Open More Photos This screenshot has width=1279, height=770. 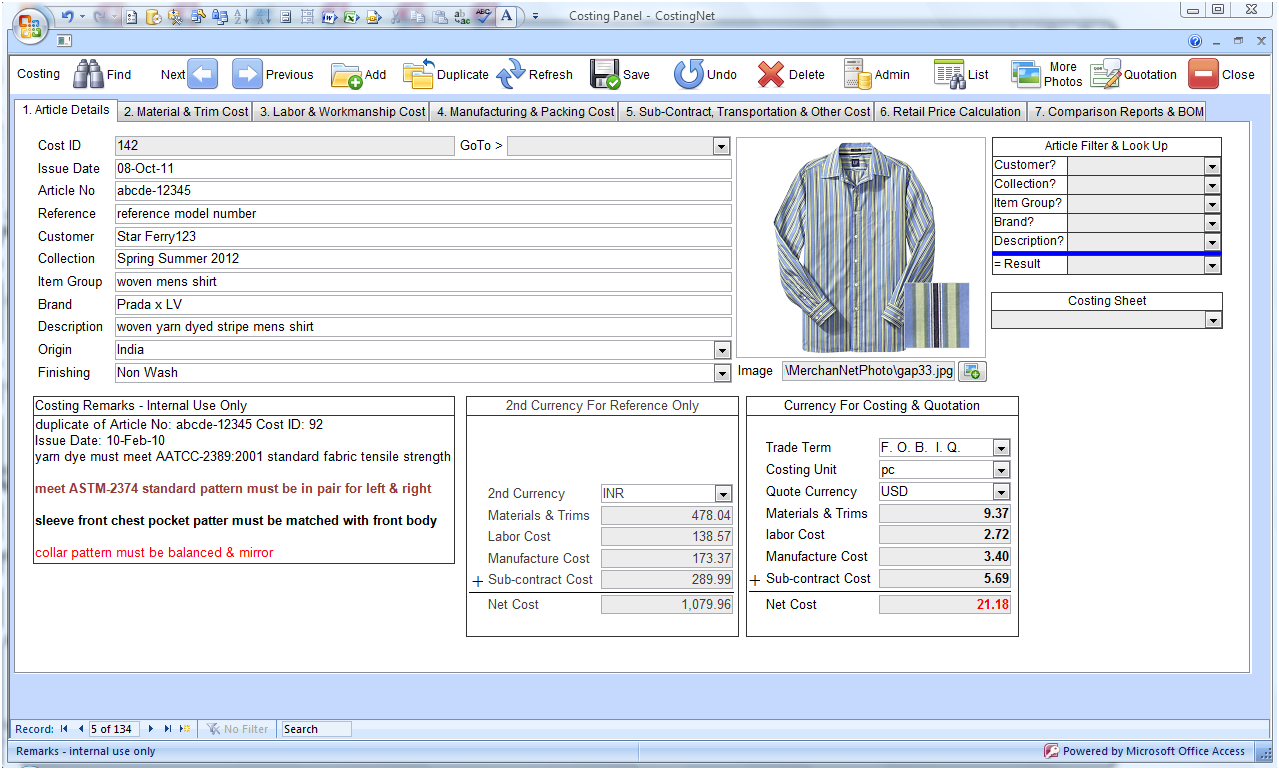pyautogui.click(x=1026, y=74)
